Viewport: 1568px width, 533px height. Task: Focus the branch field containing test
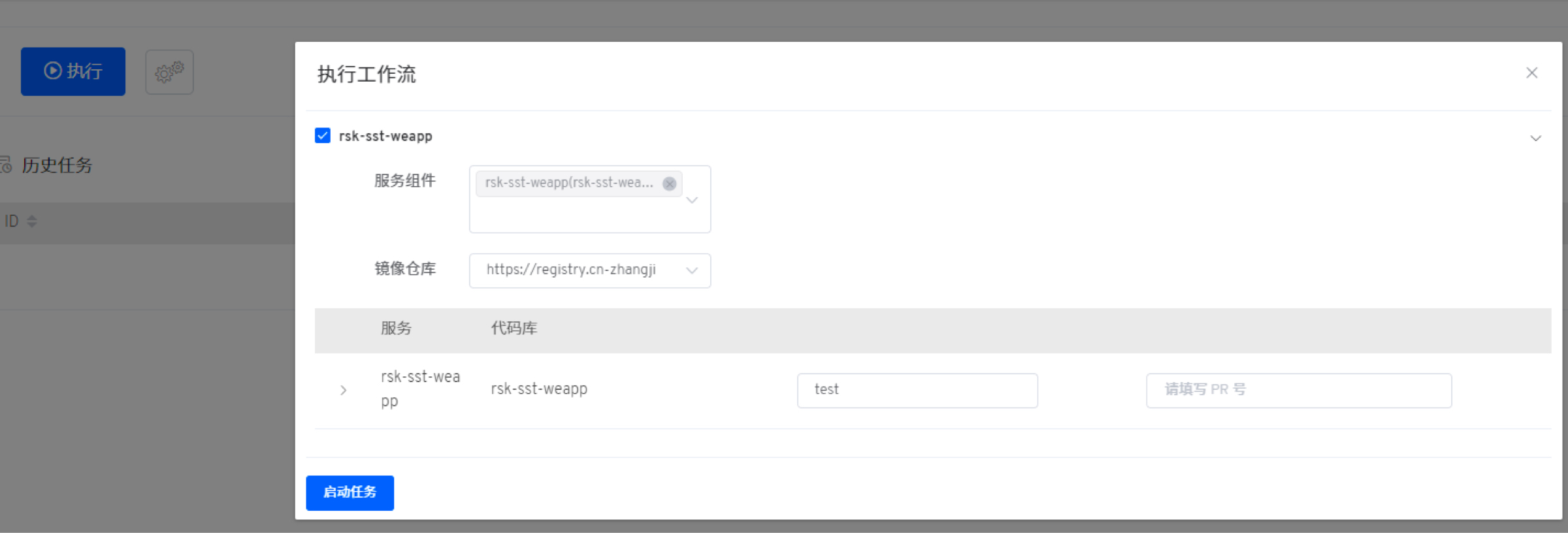917,390
